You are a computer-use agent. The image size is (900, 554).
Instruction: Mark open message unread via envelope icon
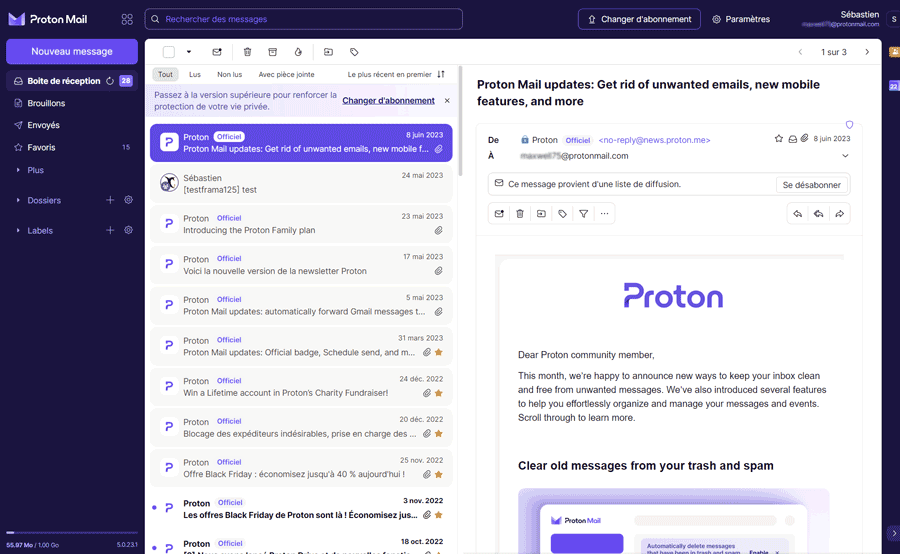coord(499,214)
